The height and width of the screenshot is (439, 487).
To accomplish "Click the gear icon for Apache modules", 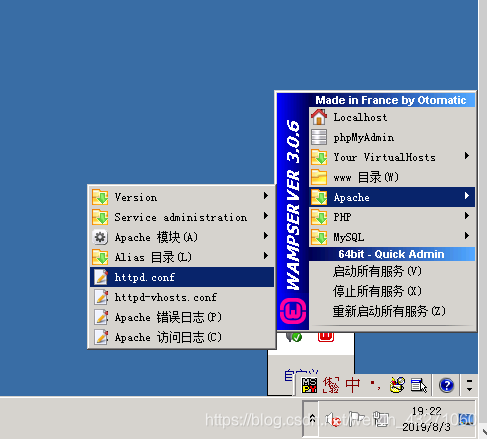I will 100,237.
